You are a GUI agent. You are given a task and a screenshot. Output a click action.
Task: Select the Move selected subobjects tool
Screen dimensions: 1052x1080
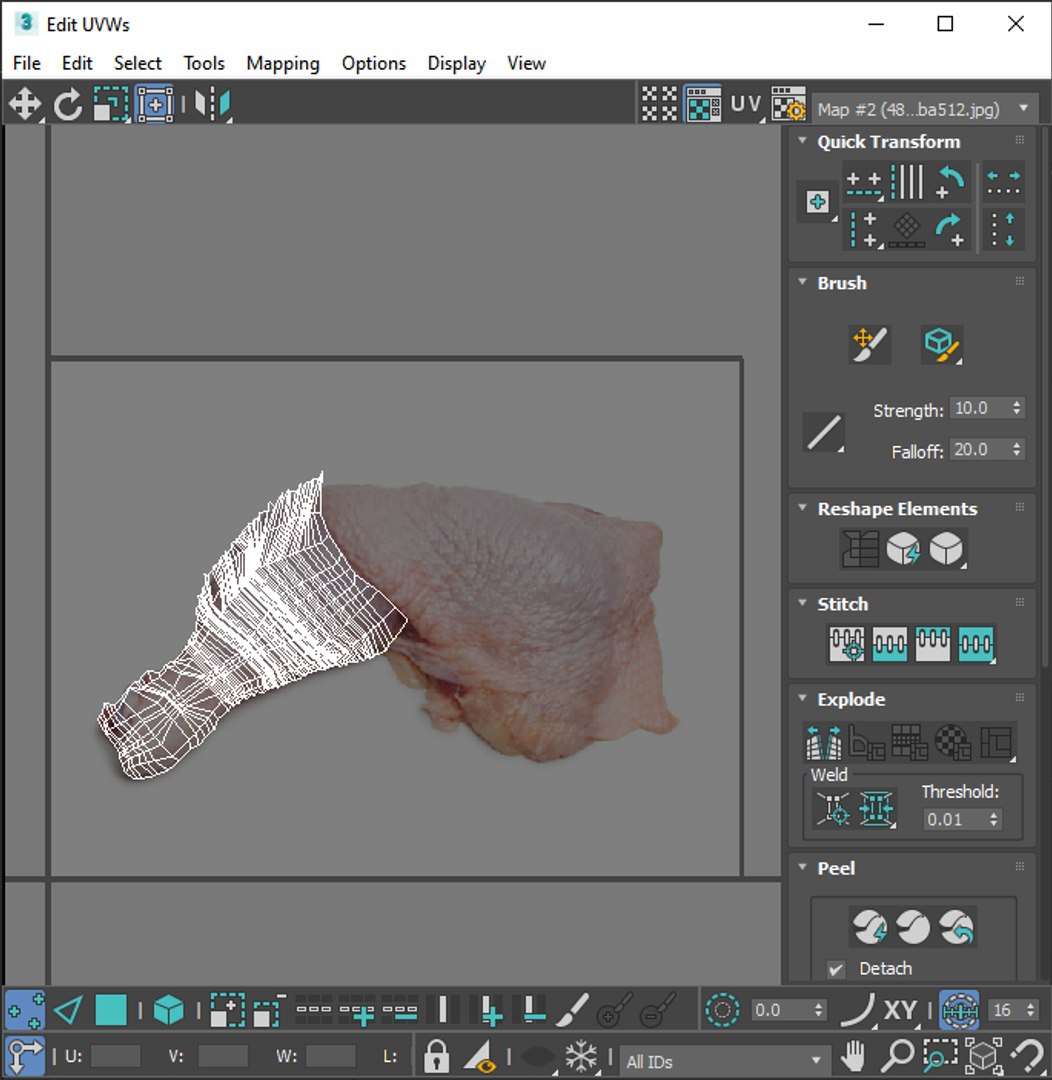tap(25, 105)
